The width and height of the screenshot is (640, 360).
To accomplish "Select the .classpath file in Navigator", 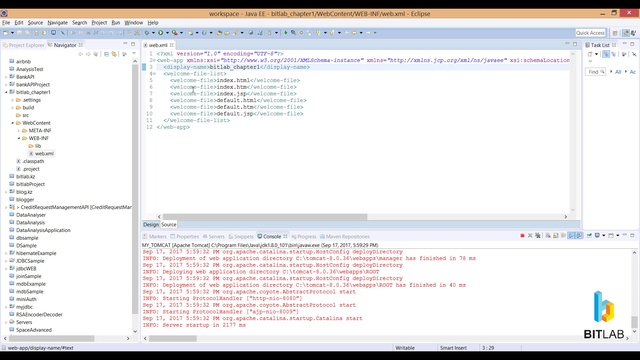I will point(30,161).
